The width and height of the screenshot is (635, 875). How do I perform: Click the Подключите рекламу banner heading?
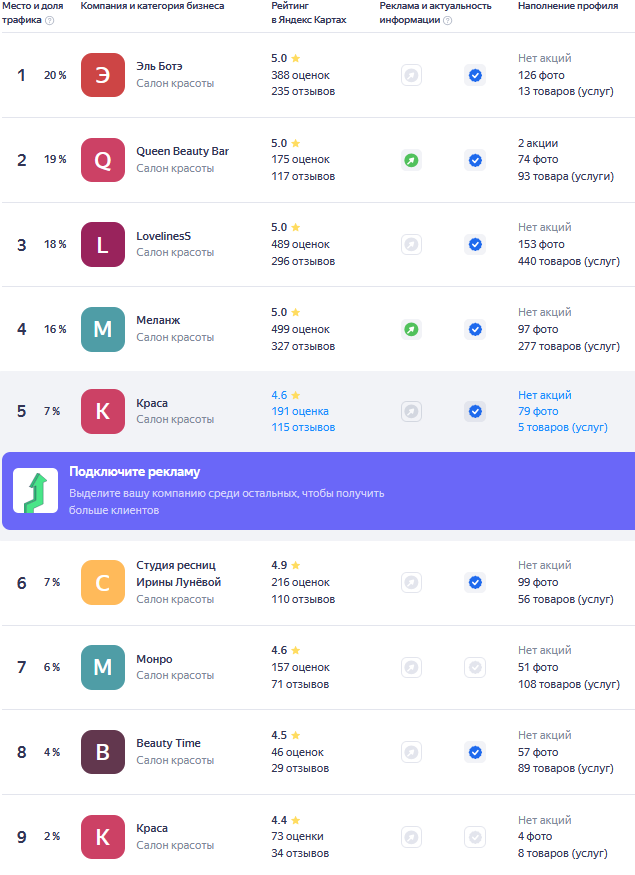tap(134, 472)
